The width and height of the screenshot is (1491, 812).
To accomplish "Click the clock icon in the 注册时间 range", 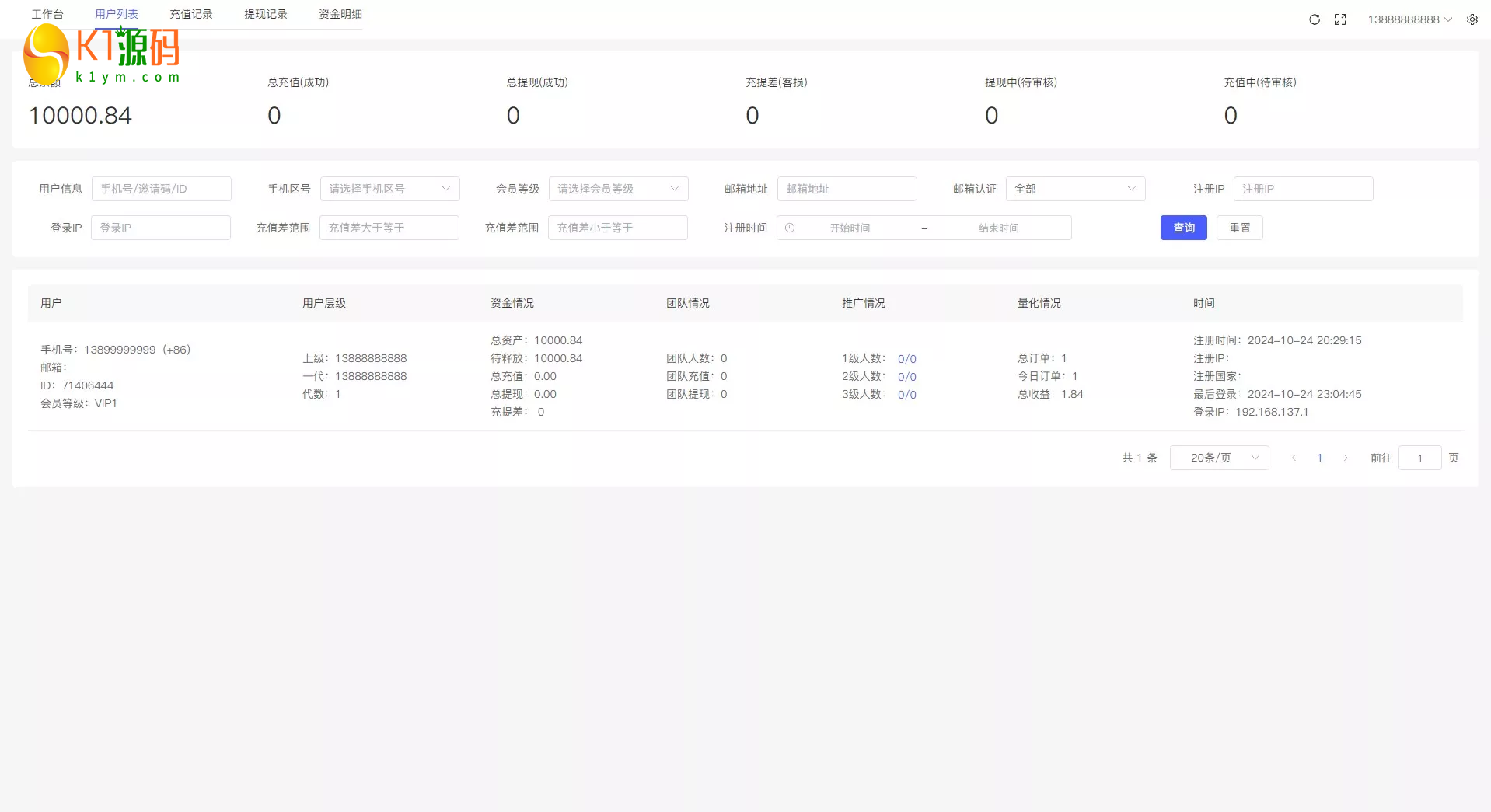I will click(x=790, y=228).
